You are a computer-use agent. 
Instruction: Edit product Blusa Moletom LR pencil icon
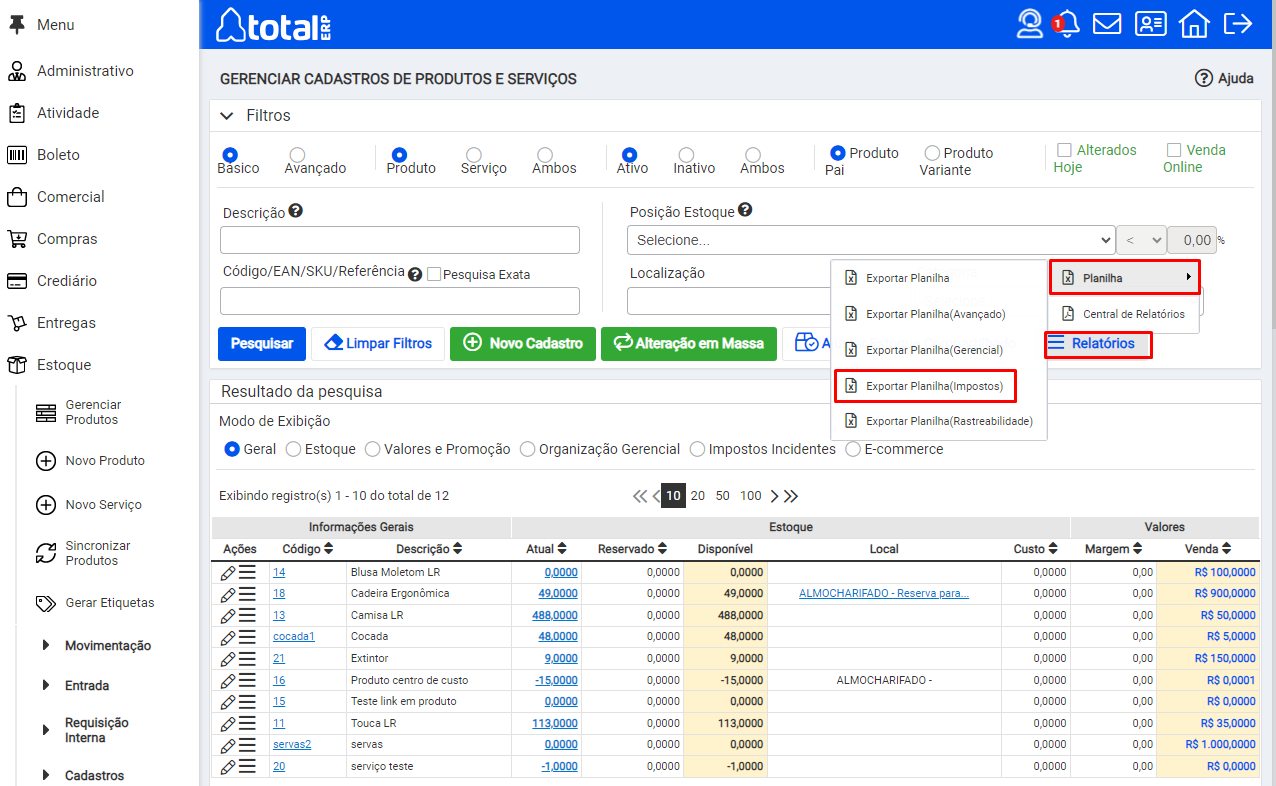coord(228,572)
